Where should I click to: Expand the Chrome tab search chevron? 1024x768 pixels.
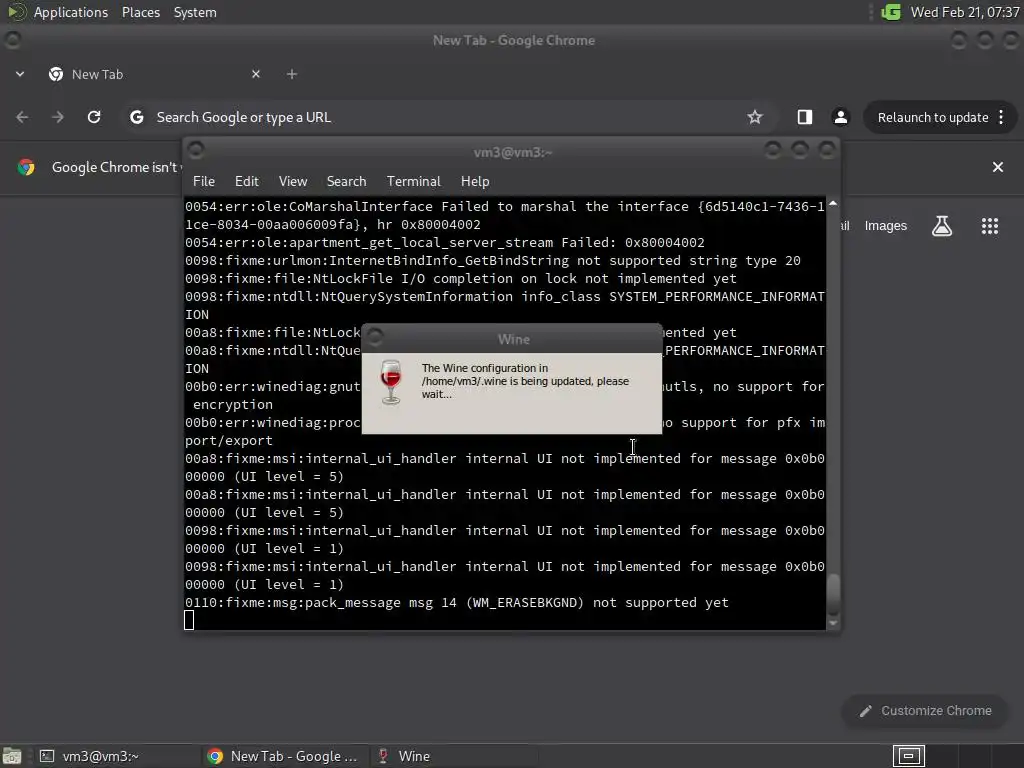(20, 74)
